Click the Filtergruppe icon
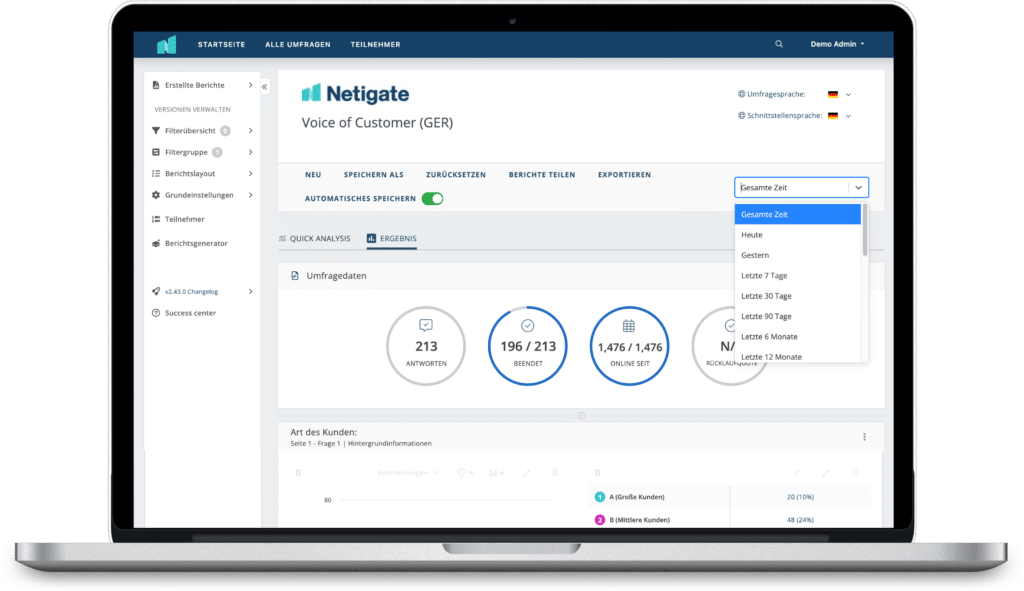Screen dimensions: 1024x591 click(155, 152)
